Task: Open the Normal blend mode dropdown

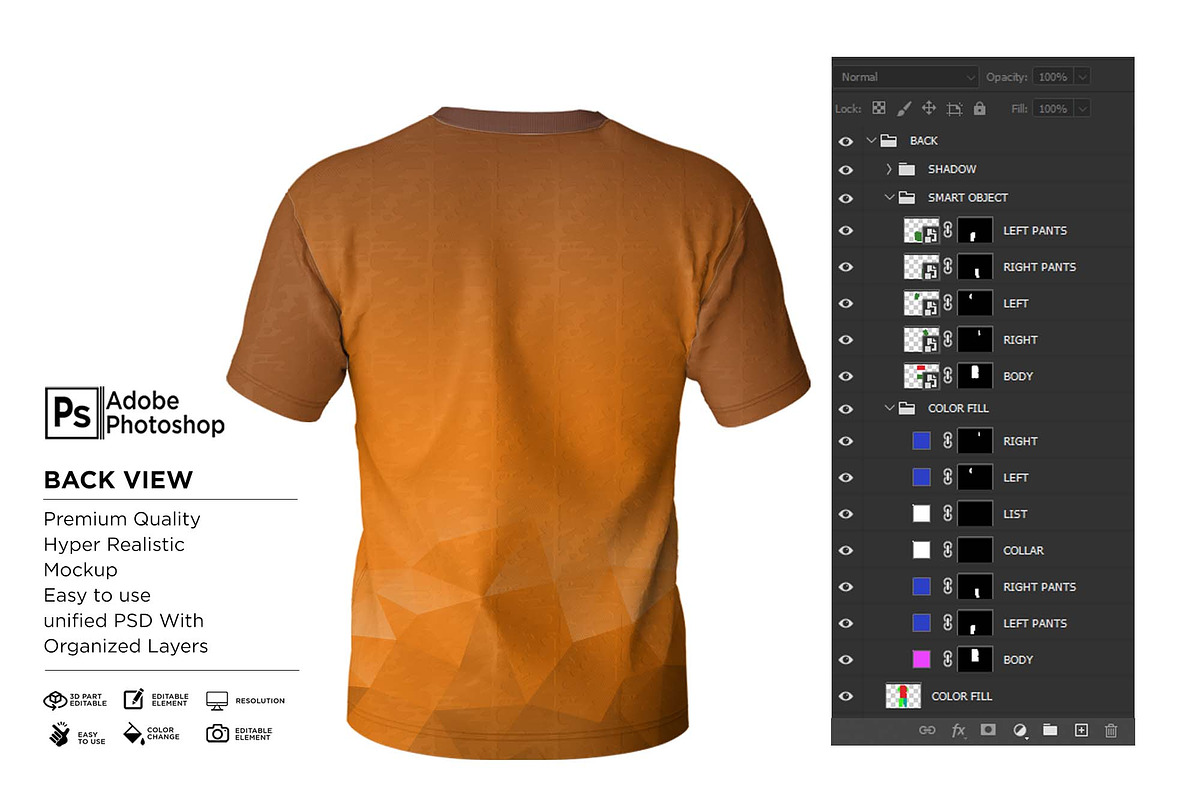Action: click(x=907, y=77)
